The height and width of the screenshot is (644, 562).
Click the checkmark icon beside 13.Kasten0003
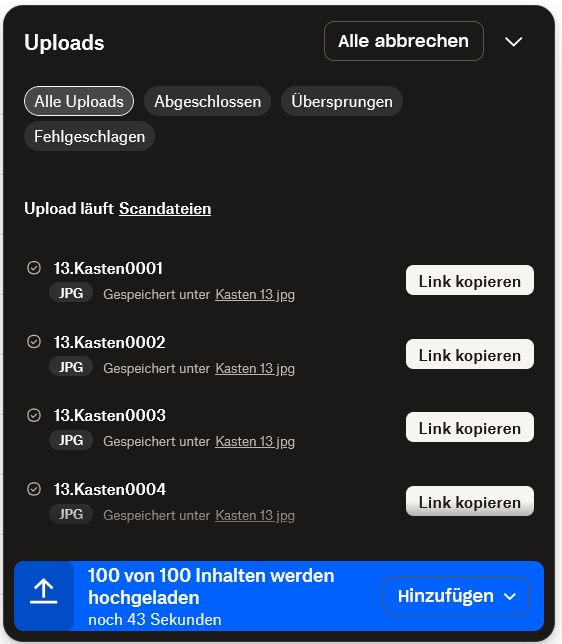(34, 415)
